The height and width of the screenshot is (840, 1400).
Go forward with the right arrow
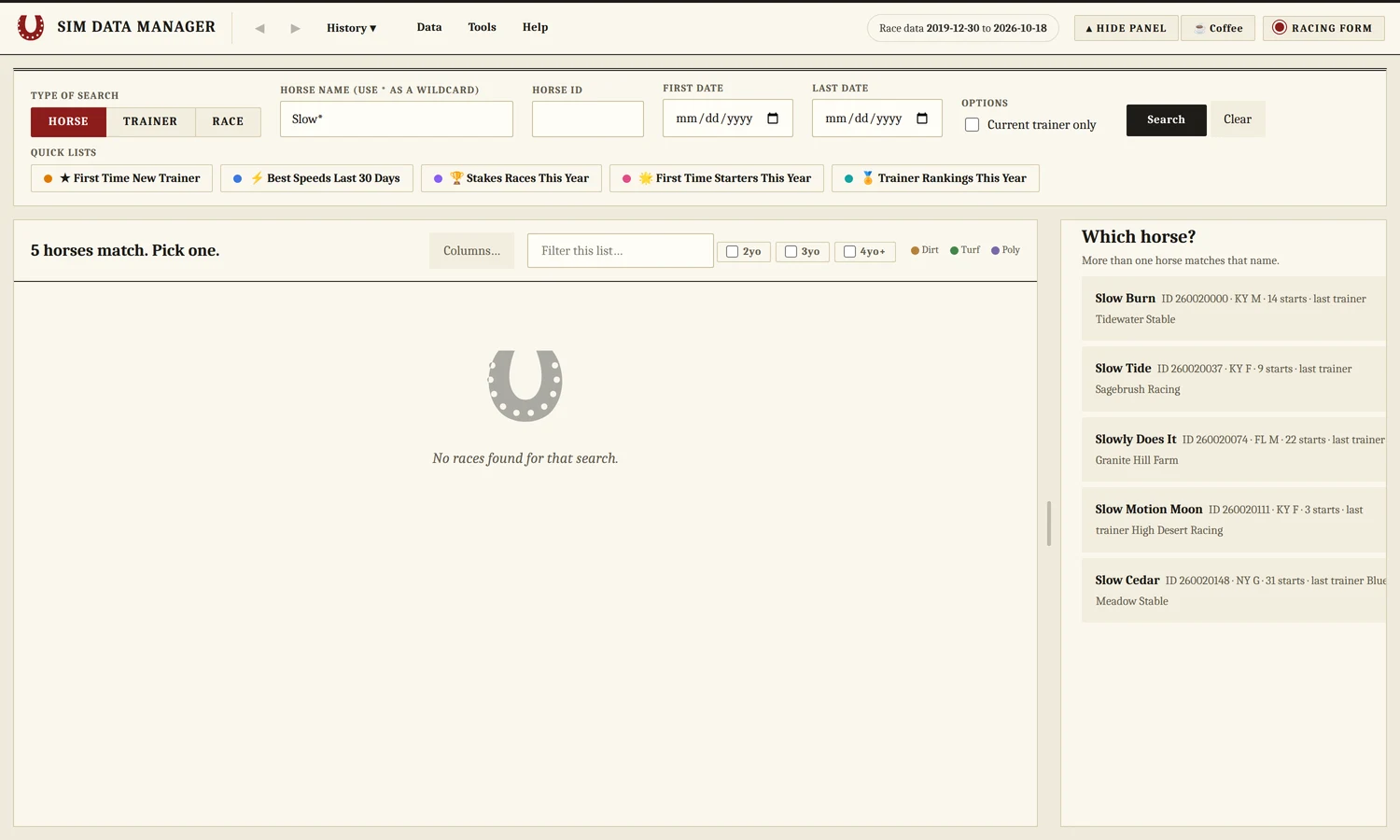pos(295,28)
